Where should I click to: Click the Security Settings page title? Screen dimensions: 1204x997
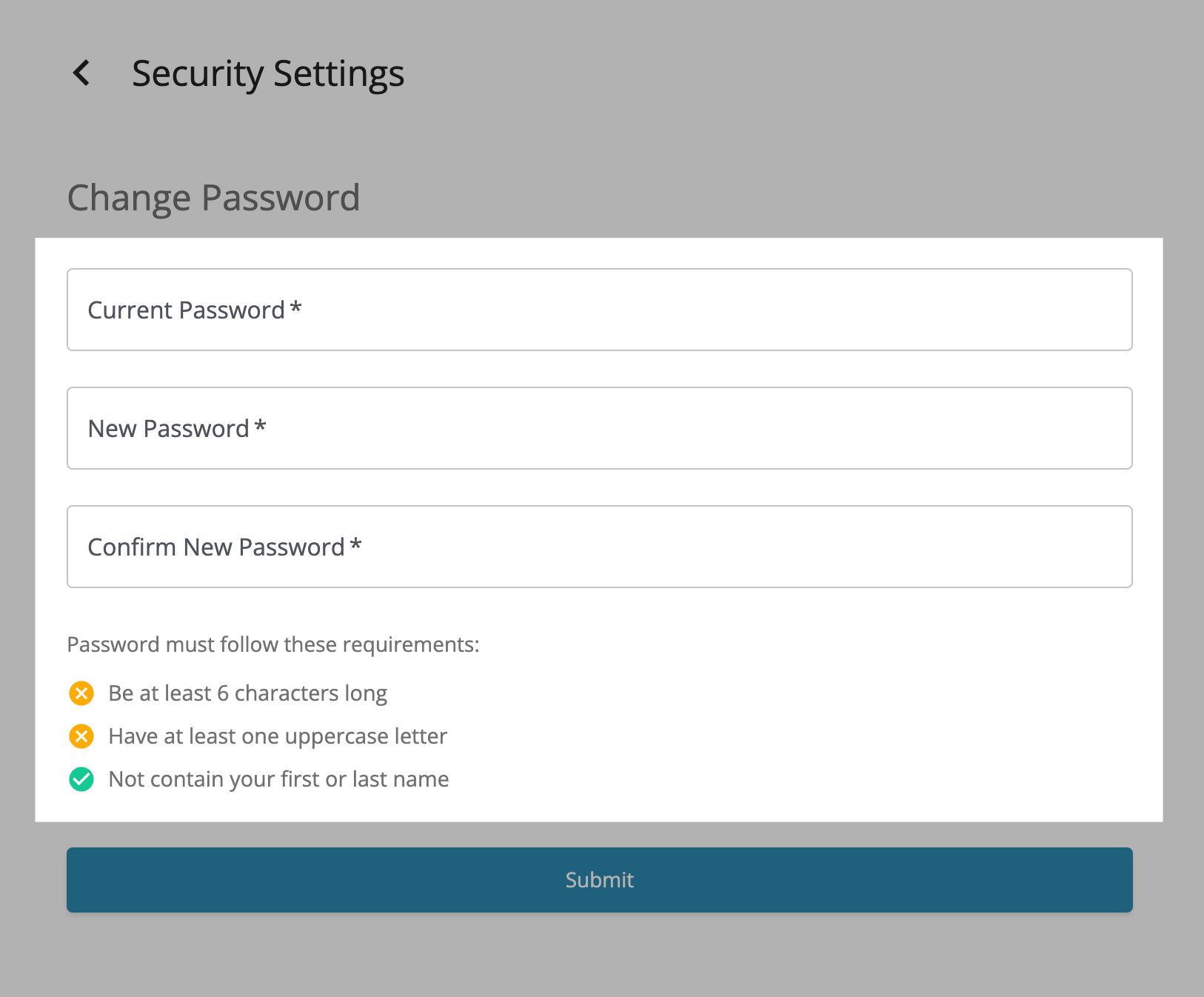[x=268, y=74]
